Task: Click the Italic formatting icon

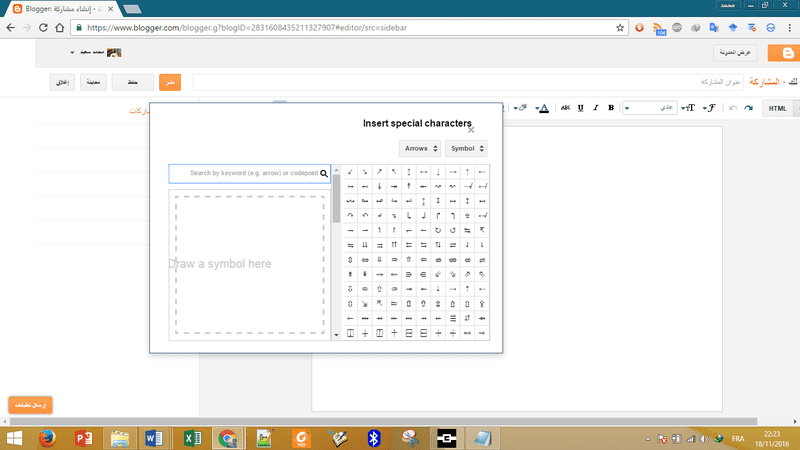Action: pyautogui.click(x=595, y=108)
